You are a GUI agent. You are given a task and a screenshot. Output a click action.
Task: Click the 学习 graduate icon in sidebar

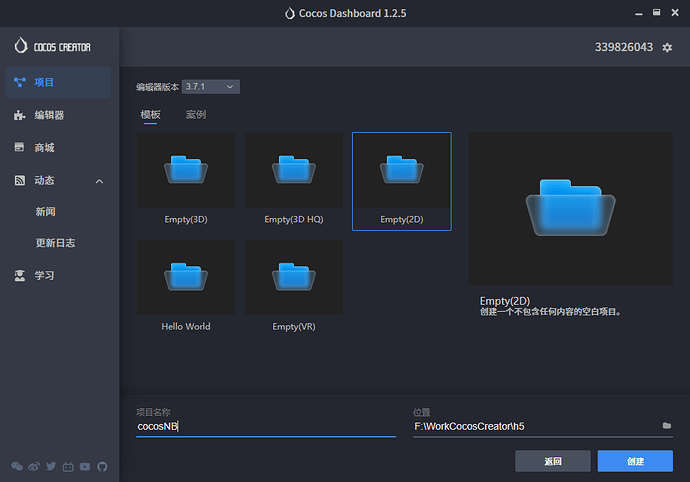pos(20,276)
